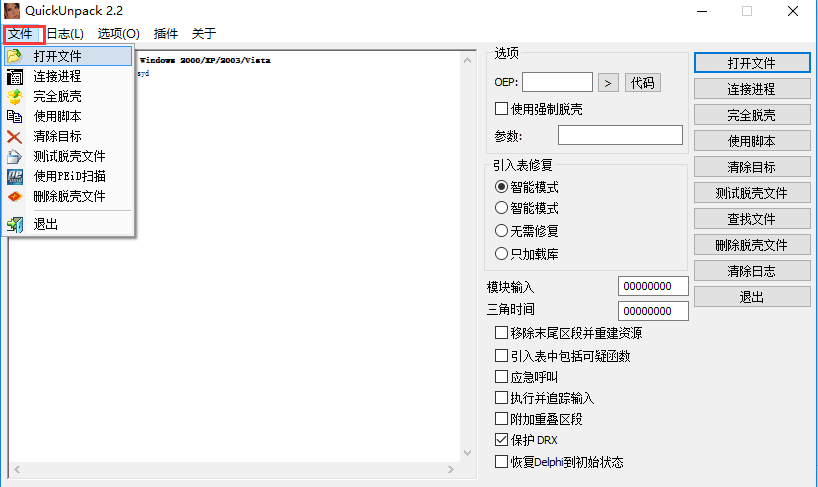This screenshot has height=487, width=818.
Task: Select 只加载库 radio option
Action: coord(501,253)
